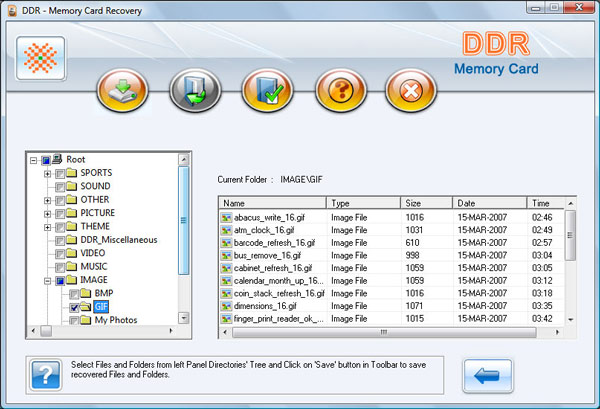Screen dimensions: 600x409
Task: Click the file list scroll down arrow
Action: (571, 319)
